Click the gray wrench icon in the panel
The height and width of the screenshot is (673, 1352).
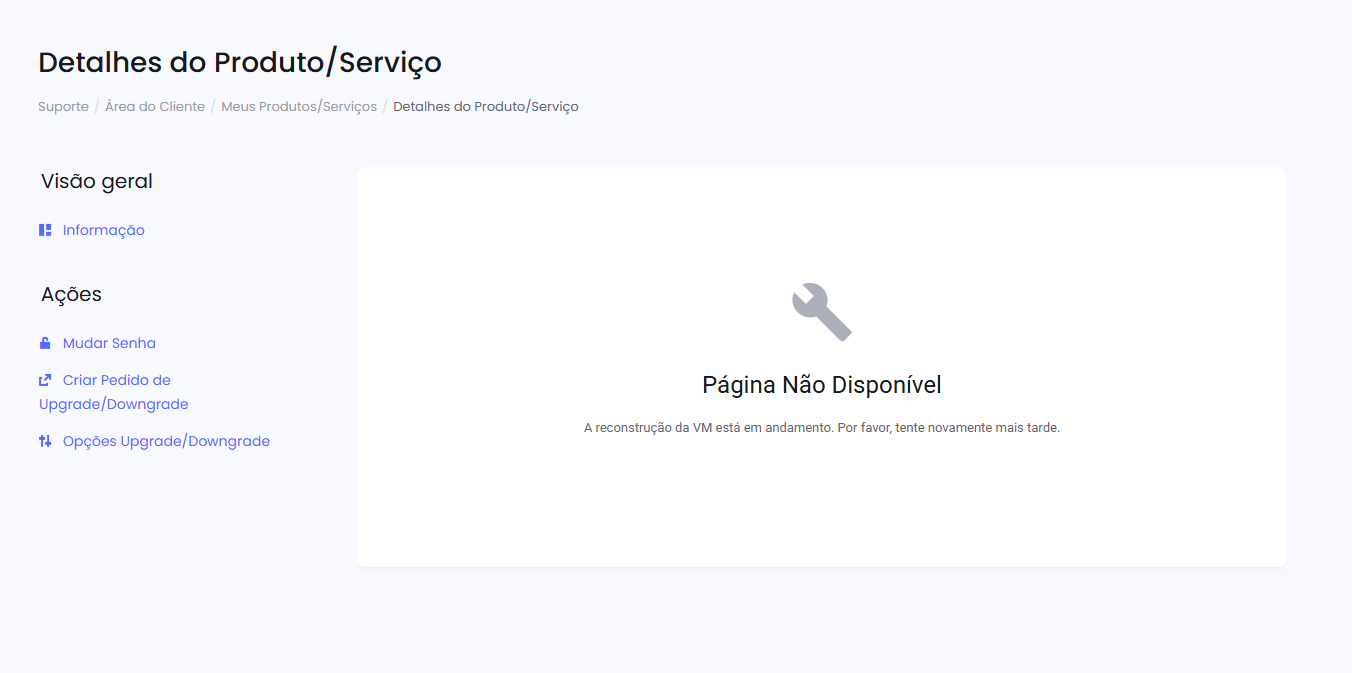[x=821, y=312]
